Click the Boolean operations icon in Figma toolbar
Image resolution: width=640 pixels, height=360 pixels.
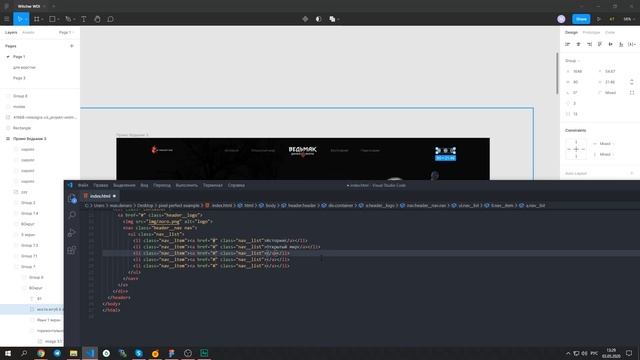(x=332, y=19)
